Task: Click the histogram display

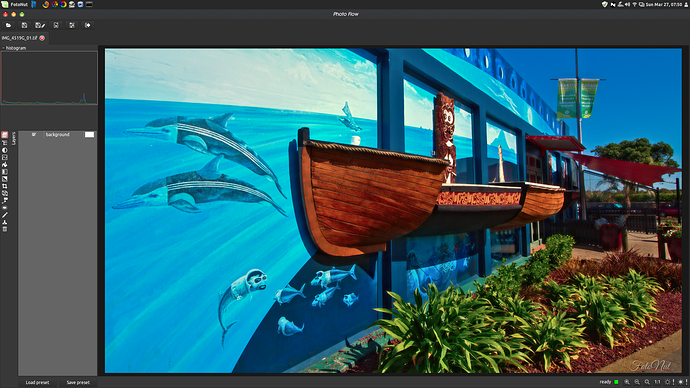Action: click(49, 78)
